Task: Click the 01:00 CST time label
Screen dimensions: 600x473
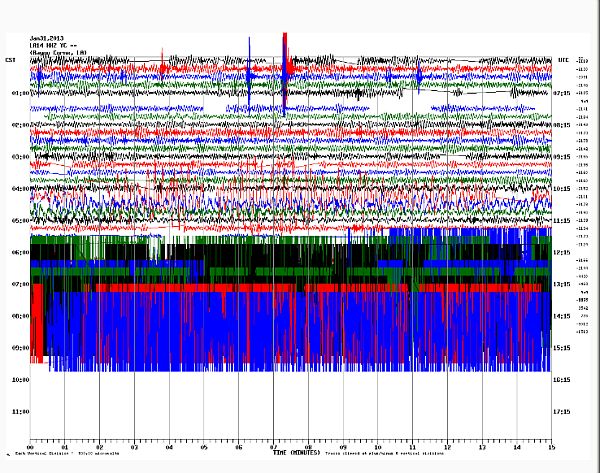Action: point(17,93)
